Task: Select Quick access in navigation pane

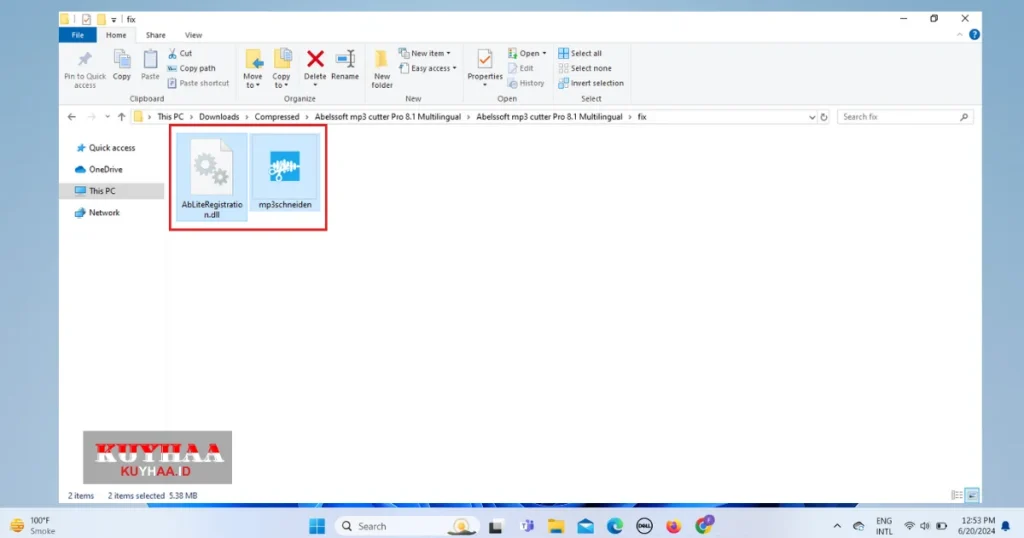Action: click(x=106, y=148)
